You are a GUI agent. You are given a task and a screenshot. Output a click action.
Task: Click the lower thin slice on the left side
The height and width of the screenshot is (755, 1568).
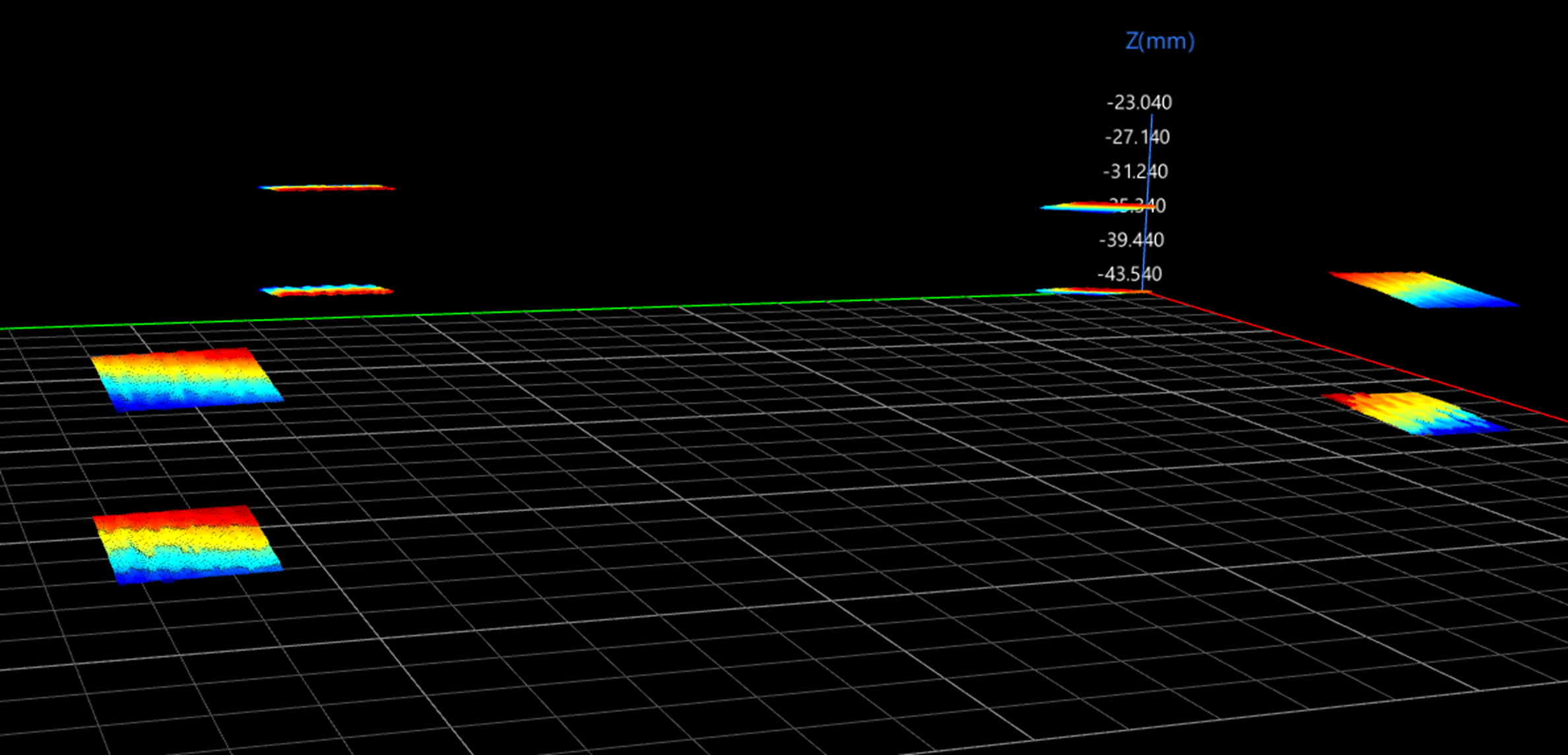327,290
